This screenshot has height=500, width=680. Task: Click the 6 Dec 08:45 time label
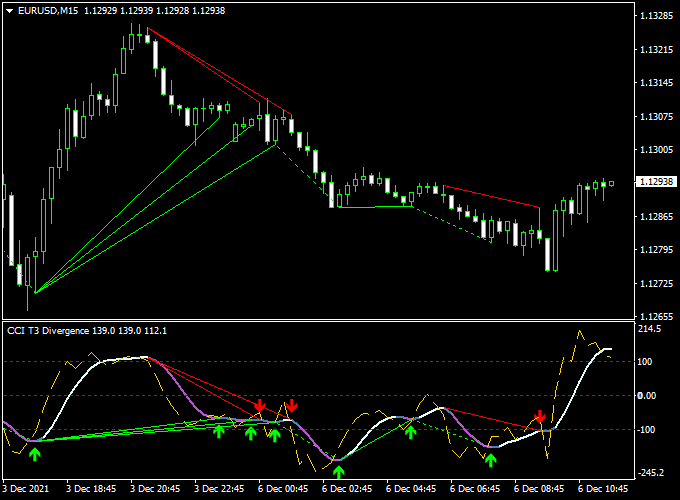[x=539, y=489]
